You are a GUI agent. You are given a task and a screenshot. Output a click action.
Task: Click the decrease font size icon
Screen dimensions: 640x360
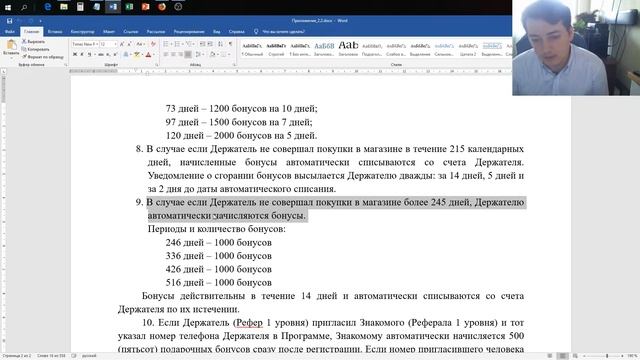tap(129, 44)
